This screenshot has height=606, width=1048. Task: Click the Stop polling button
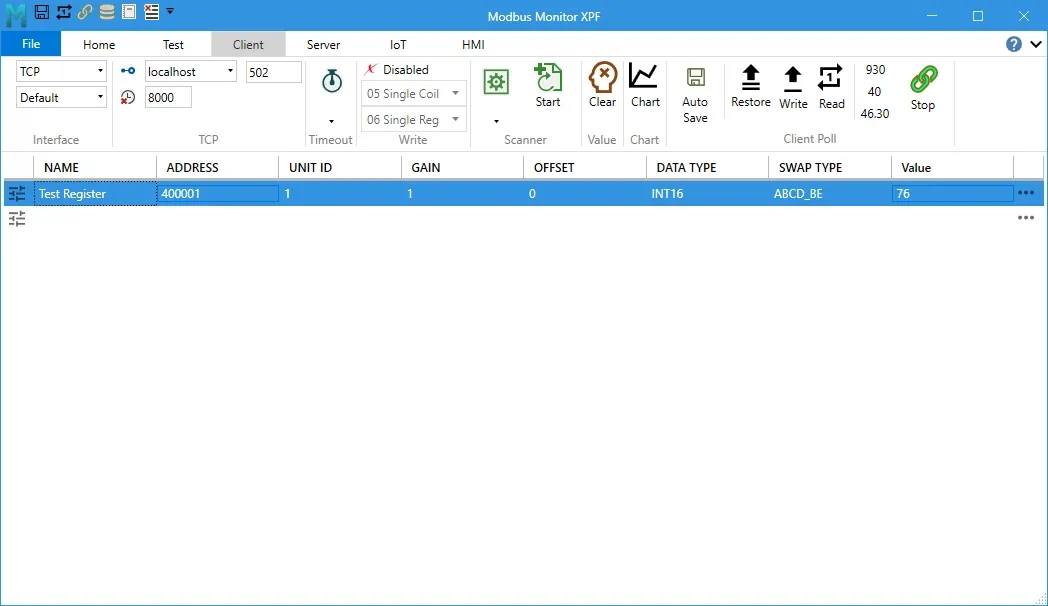pyautogui.click(x=922, y=88)
